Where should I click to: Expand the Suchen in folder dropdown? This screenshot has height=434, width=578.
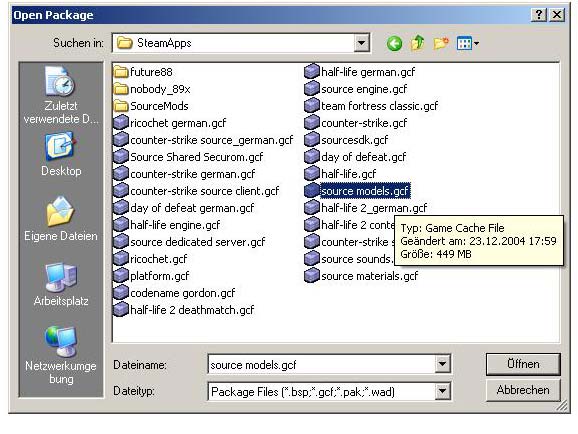point(362,43)
